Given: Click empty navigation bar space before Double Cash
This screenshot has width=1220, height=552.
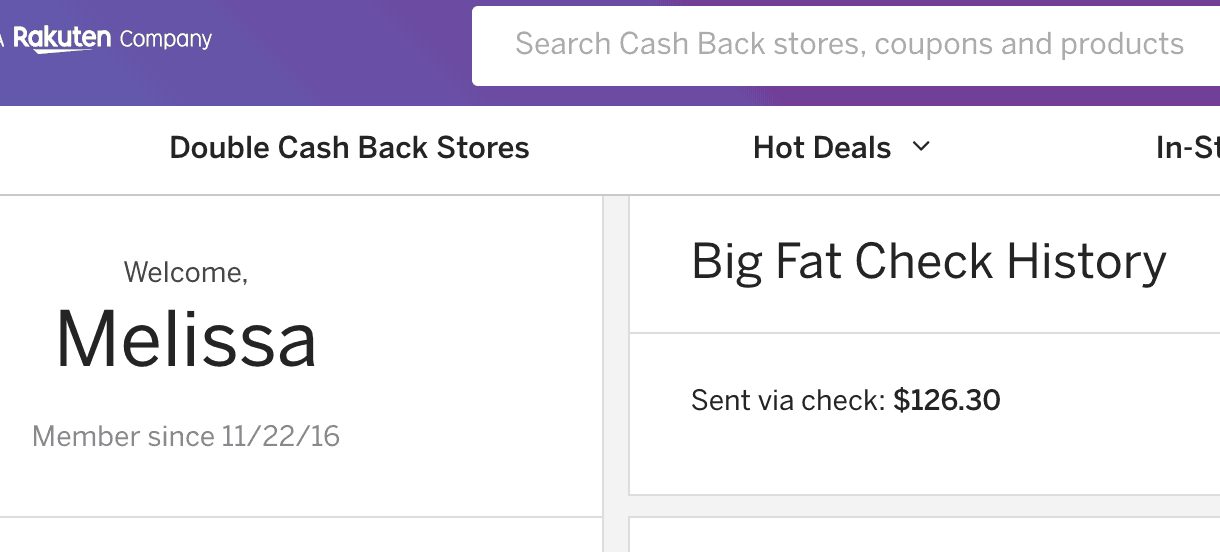Looking at the screenshot, I should coord(80,148).
